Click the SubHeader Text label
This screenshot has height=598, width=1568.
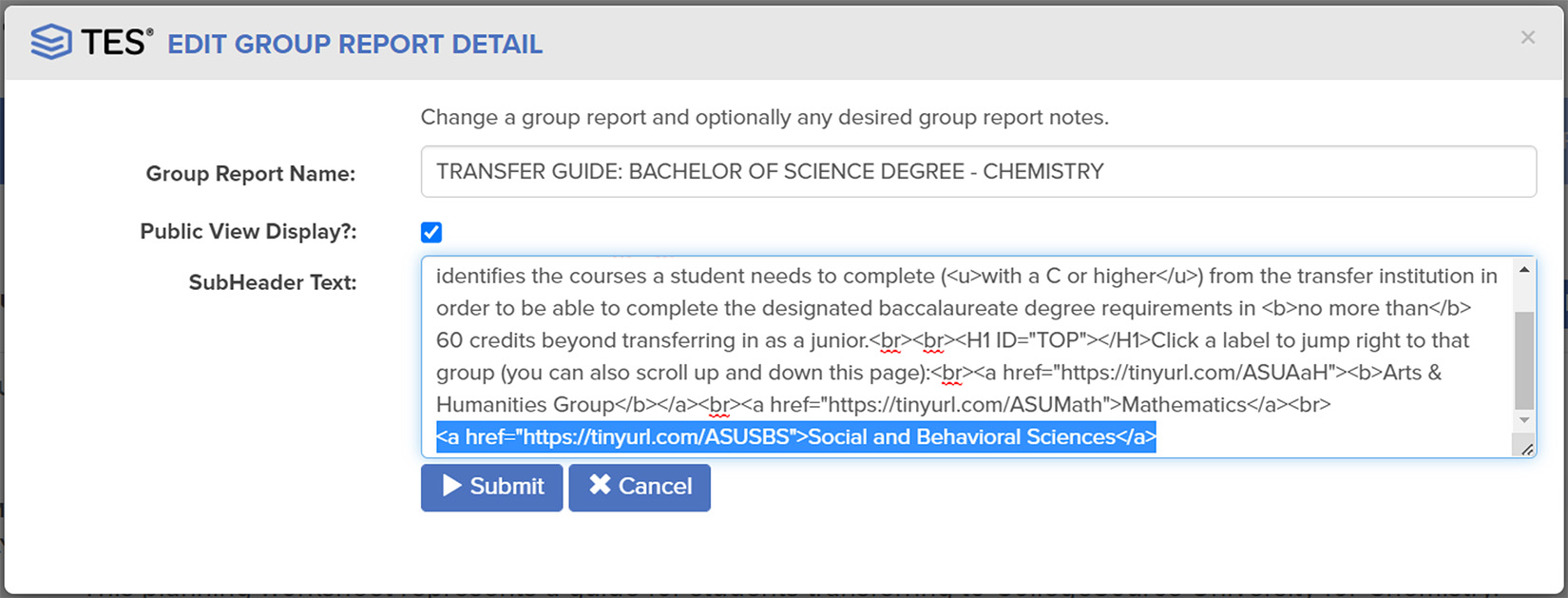(x=273, y=282)
